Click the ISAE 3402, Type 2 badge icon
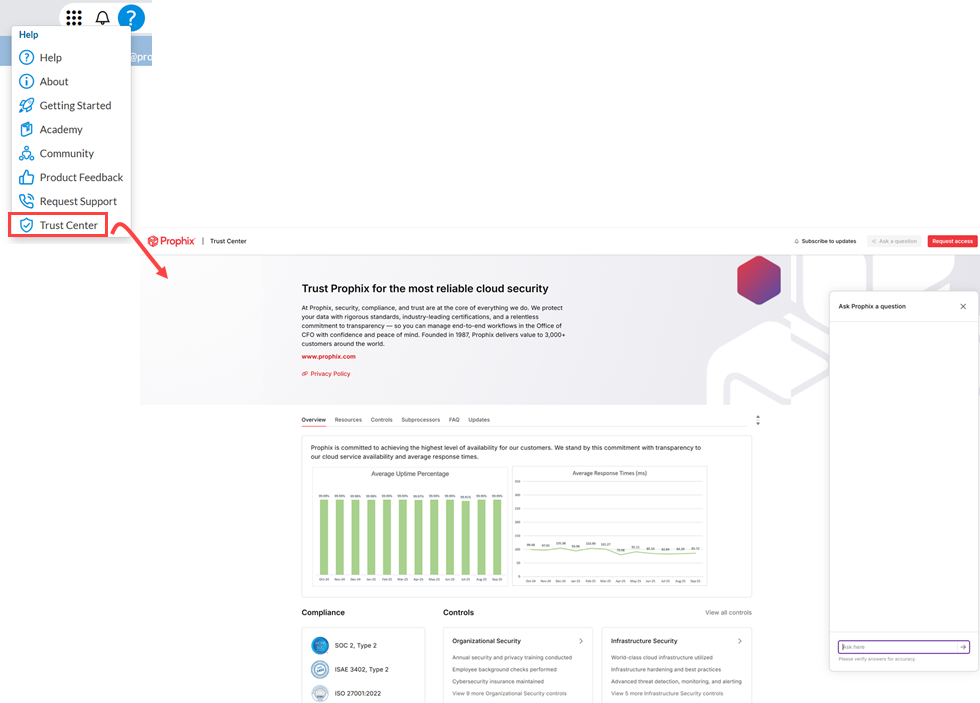980x703 pixels. 320,669
